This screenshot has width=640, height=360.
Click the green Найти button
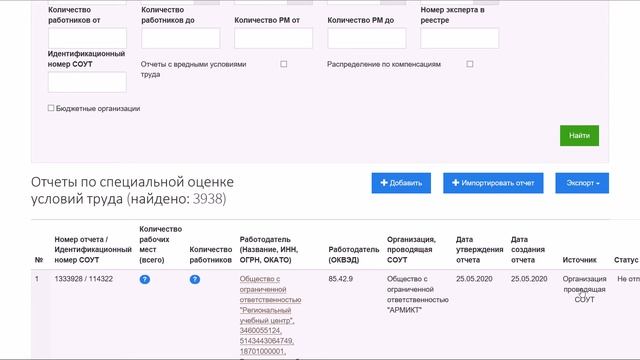579,136
